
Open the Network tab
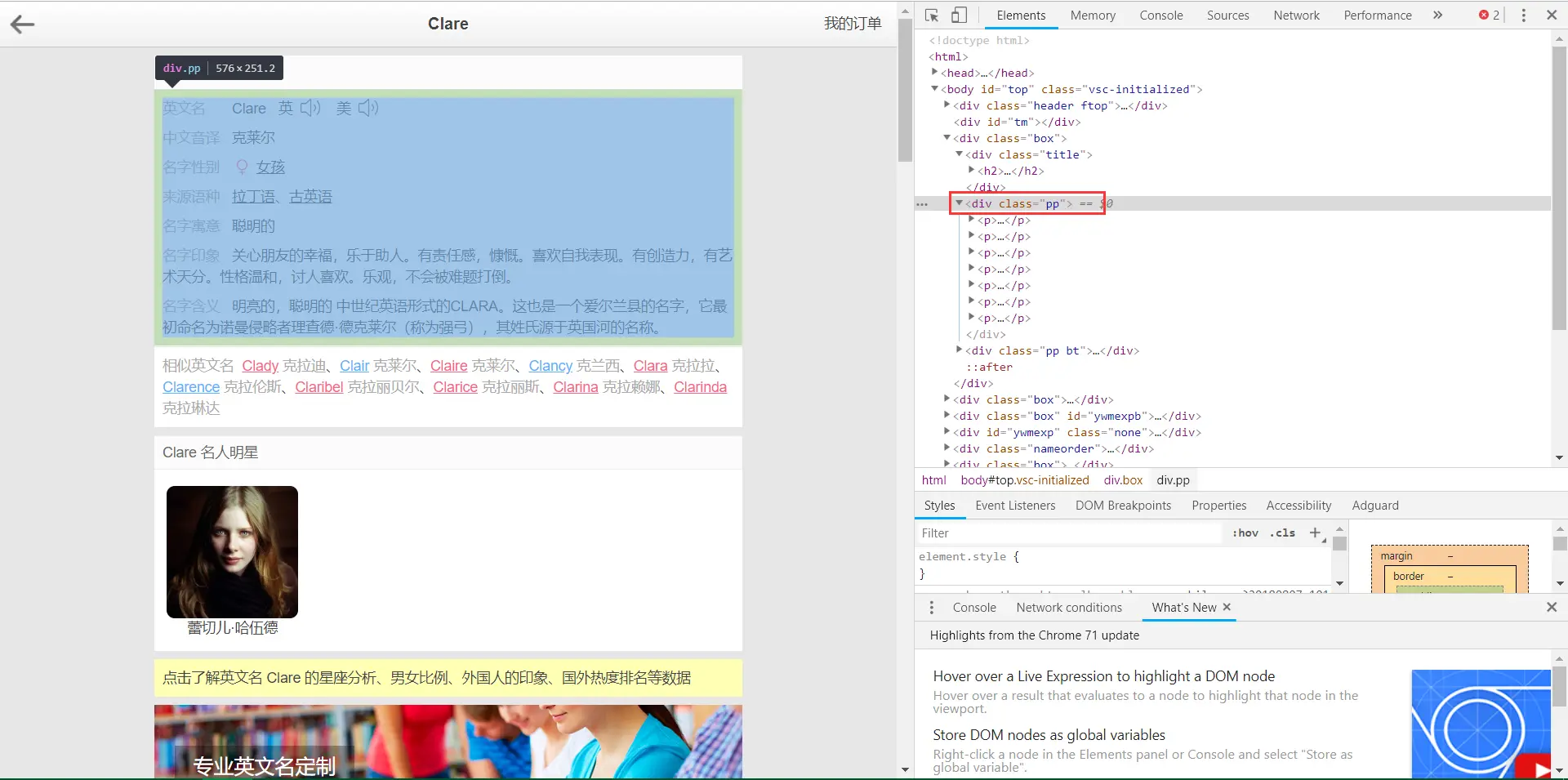pyautogui.click(x=1296, y=15)
